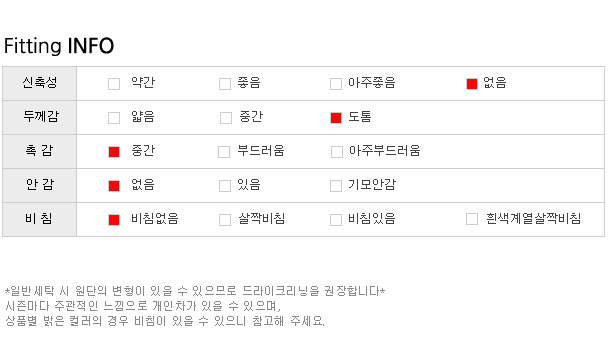Image resolution: width=608 pixels, height=361 pixels.
Task: Check the 약간 box in 신축성 row
Action: tap(114, 84)
